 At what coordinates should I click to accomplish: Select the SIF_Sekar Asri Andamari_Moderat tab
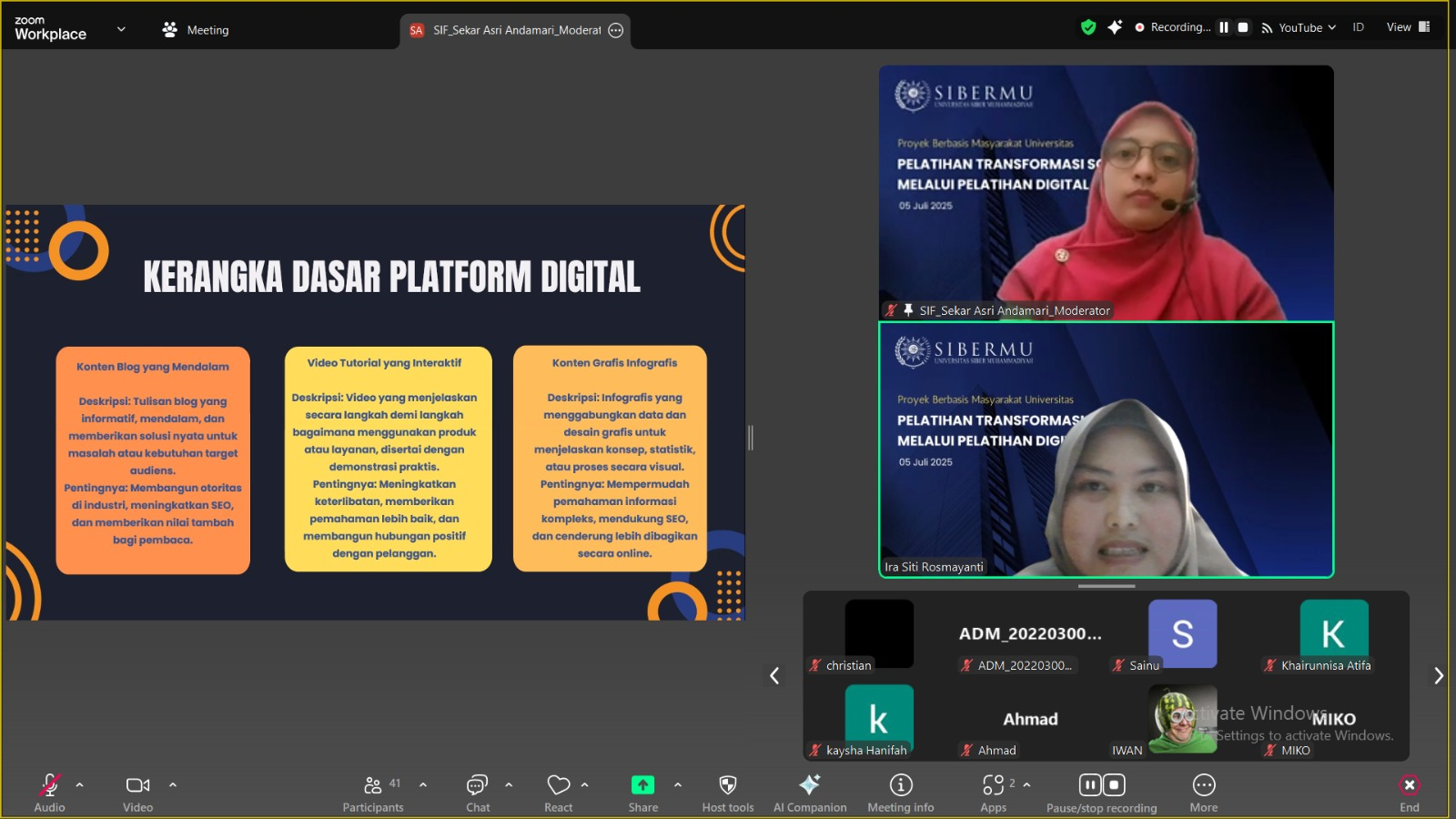(515, 30)
